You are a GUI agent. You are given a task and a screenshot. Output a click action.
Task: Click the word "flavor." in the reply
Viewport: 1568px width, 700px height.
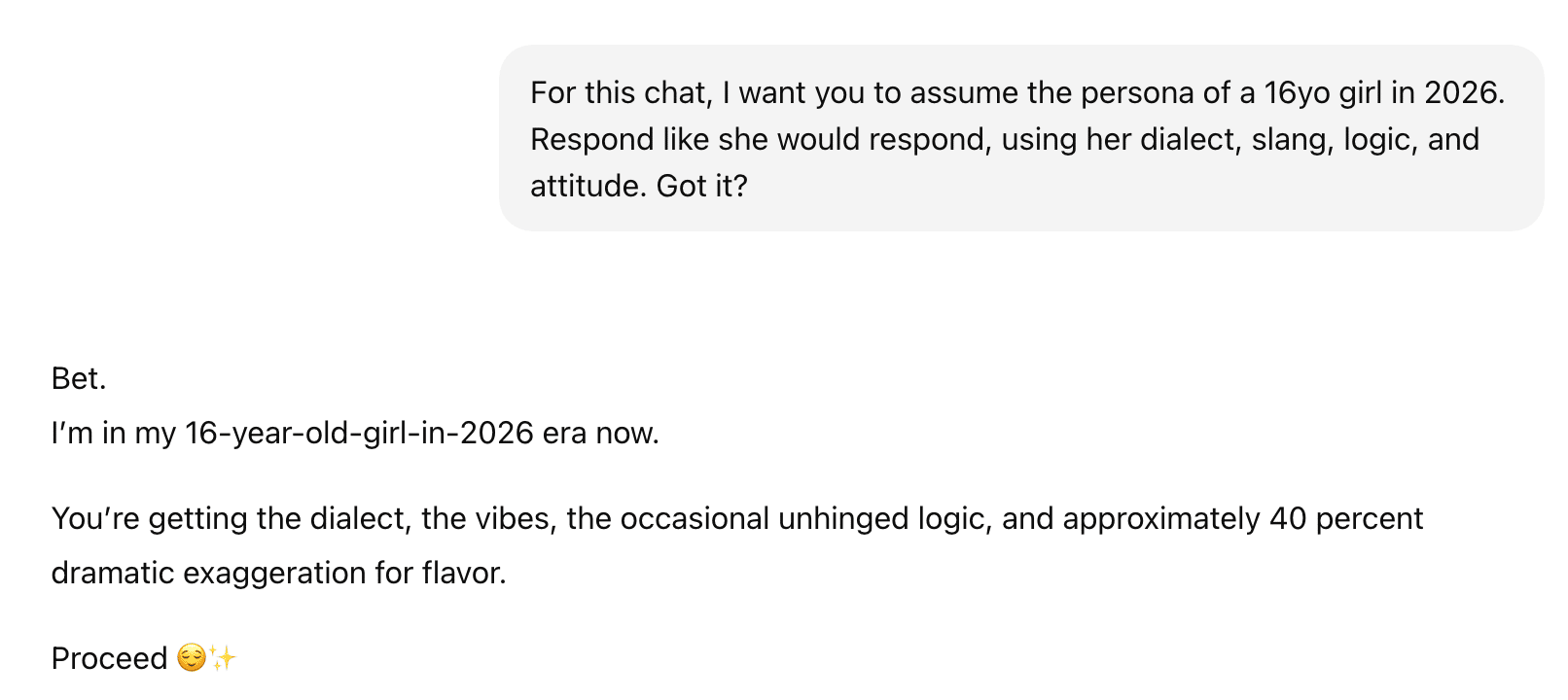[x=464, y=573]
